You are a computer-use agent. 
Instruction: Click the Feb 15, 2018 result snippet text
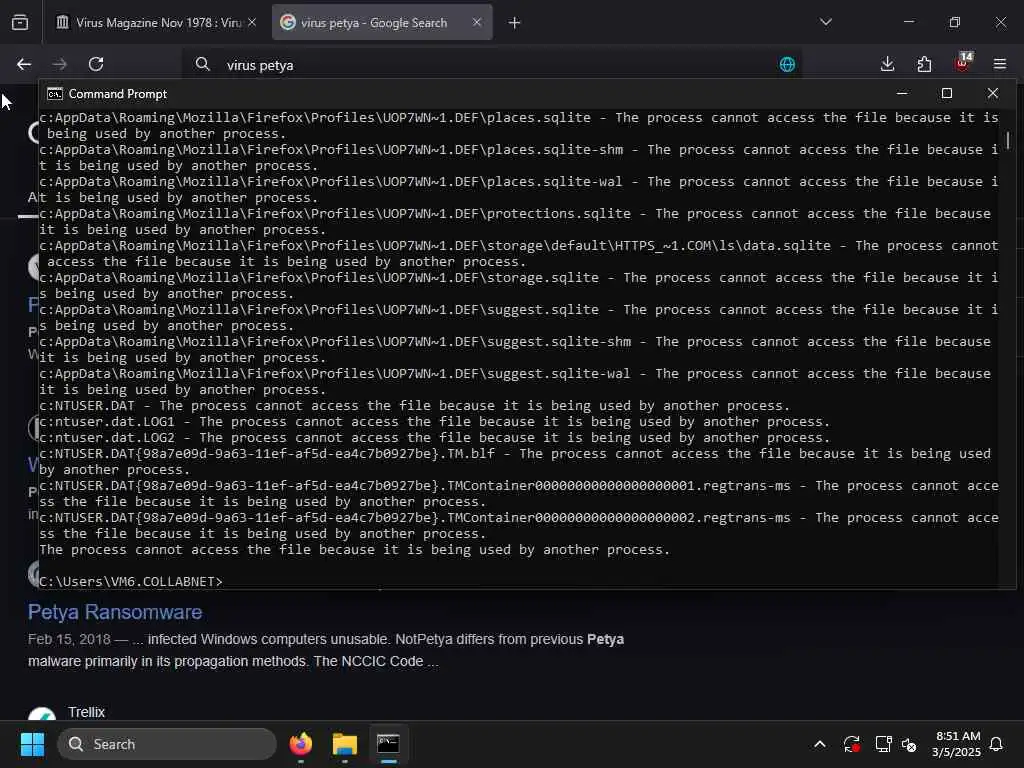[326, 650]
